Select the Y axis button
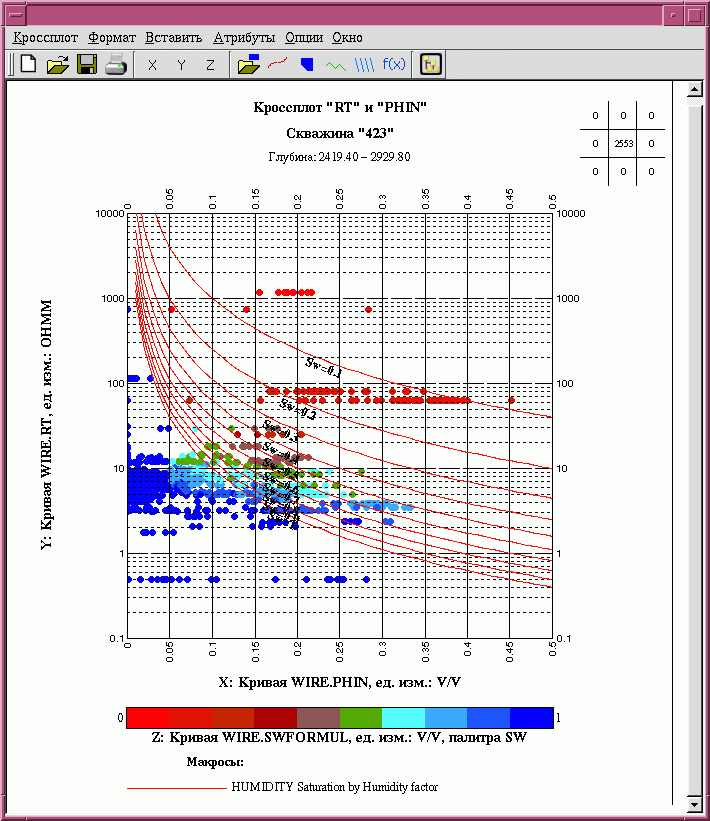Viewport: 710px width, 821px height. point(181,65)
